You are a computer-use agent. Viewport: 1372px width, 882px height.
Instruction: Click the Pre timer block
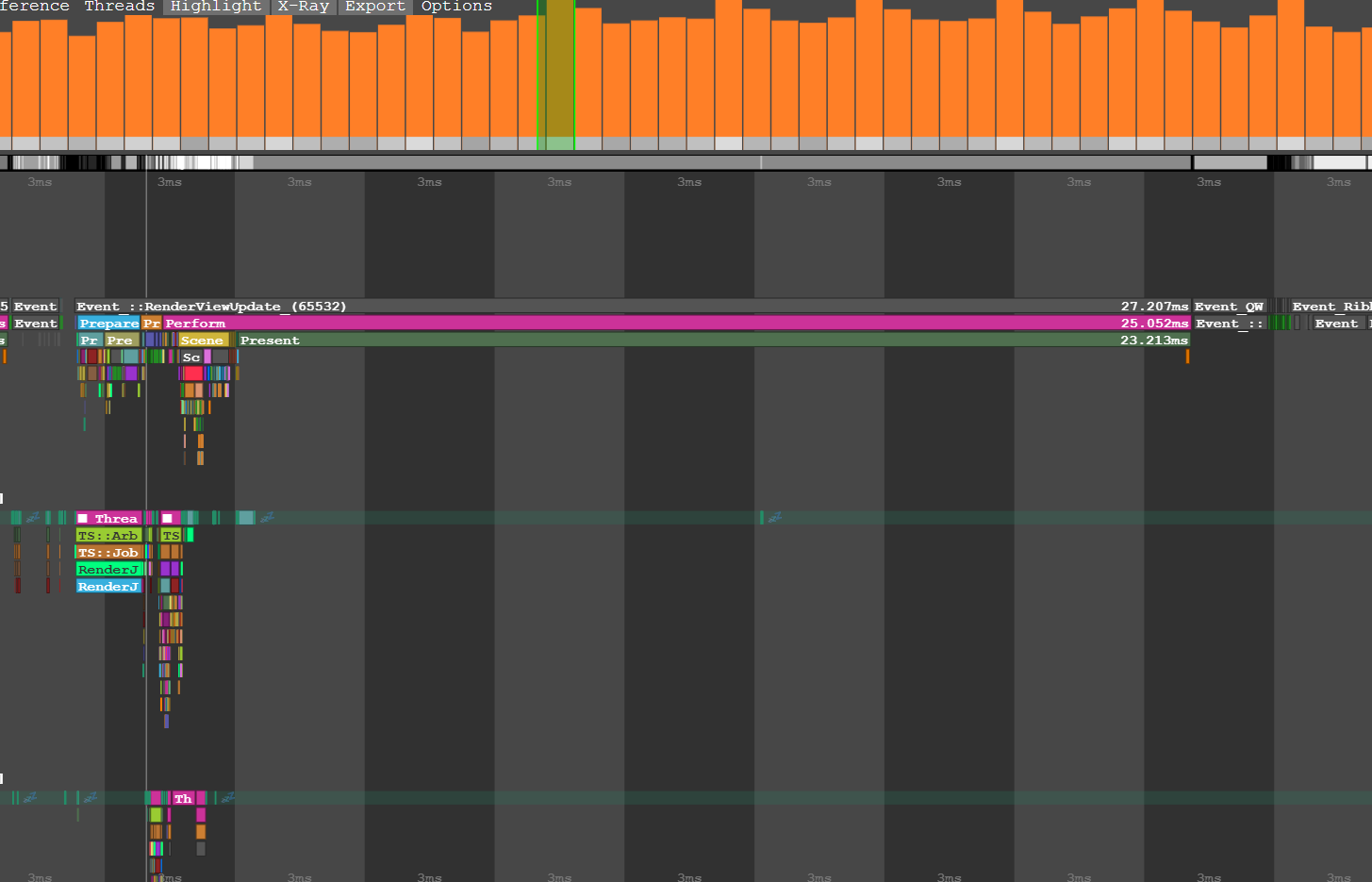121,341
